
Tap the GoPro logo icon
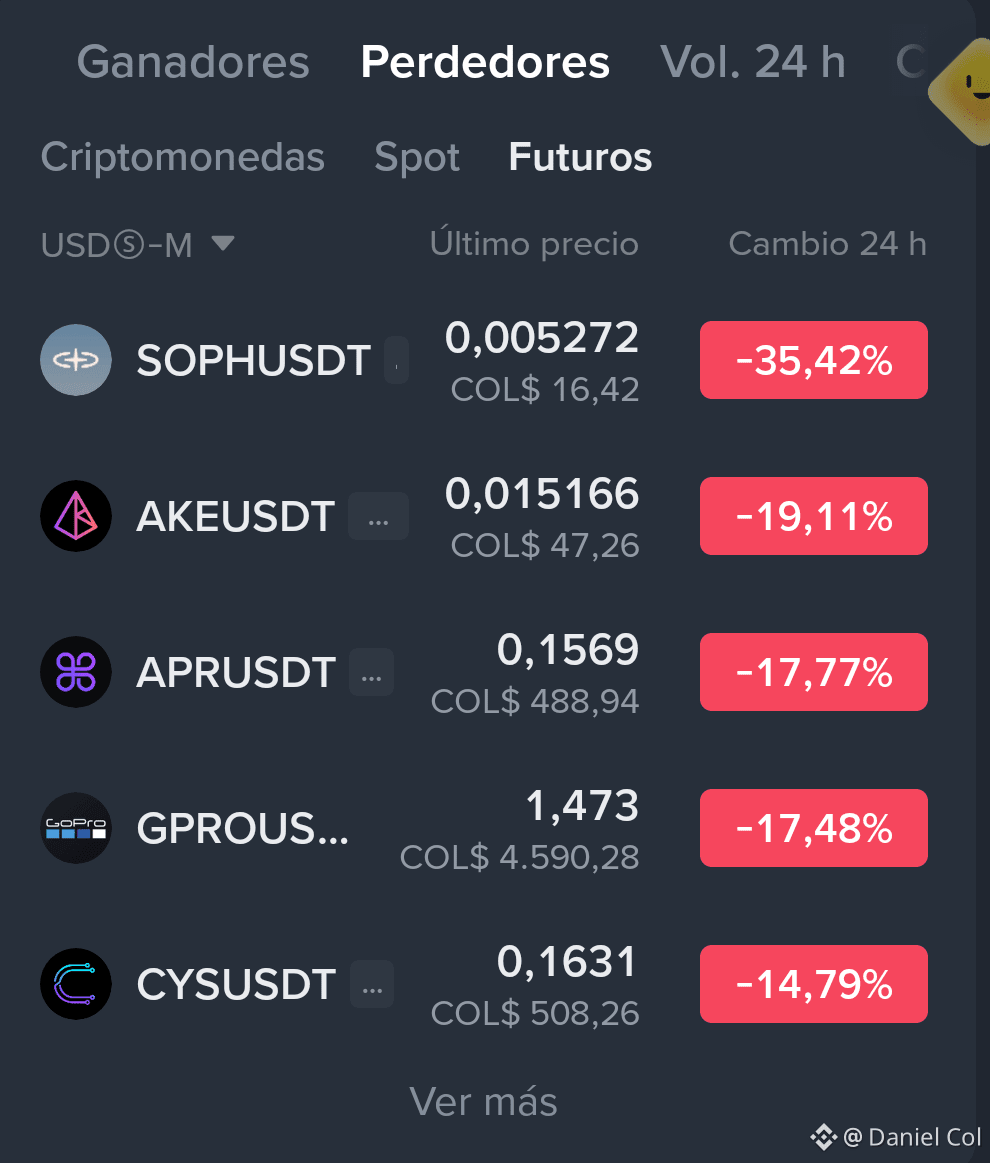[x=76, y=828]
